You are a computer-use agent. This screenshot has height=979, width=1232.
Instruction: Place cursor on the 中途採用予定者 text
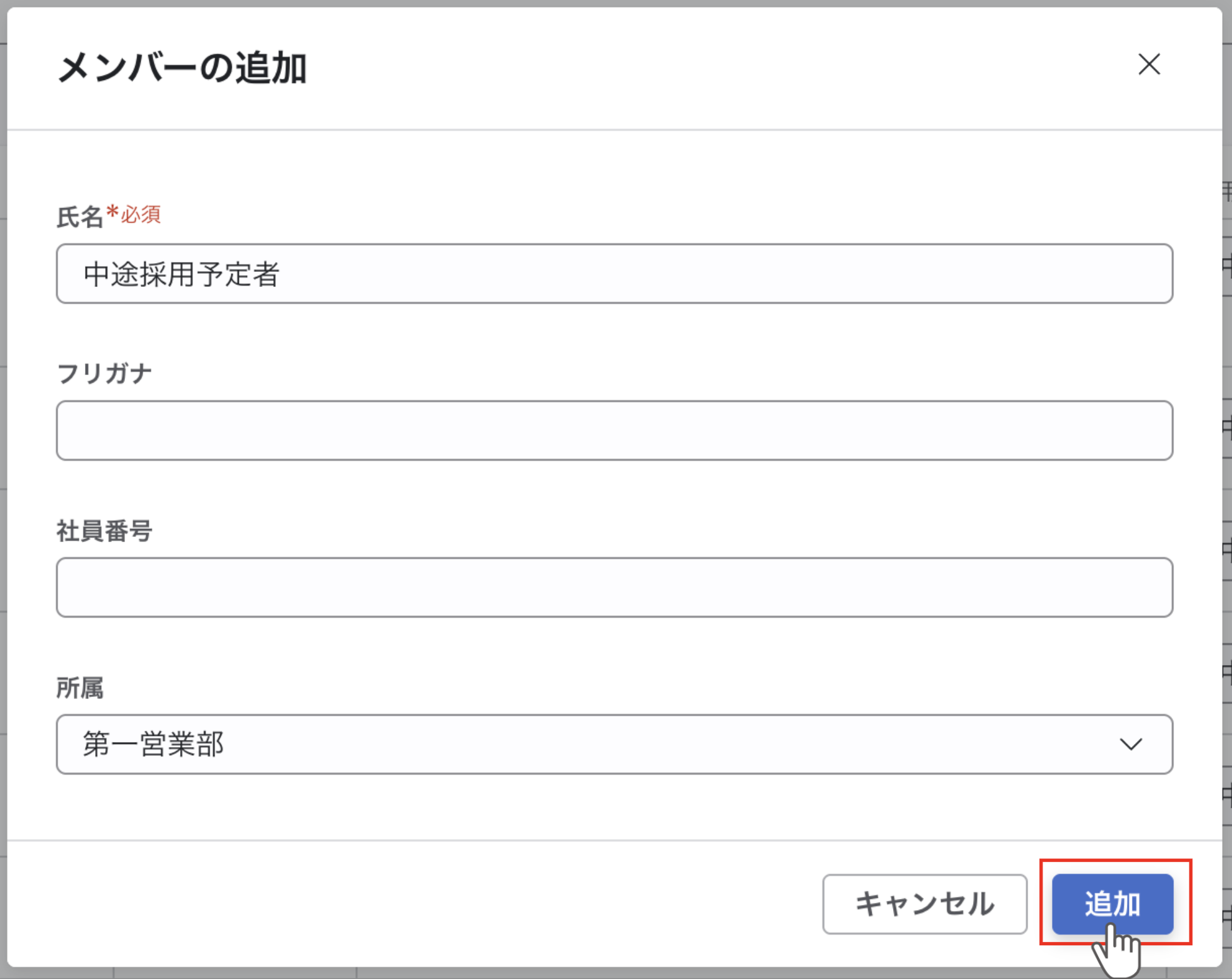click(x=181, y=274)
